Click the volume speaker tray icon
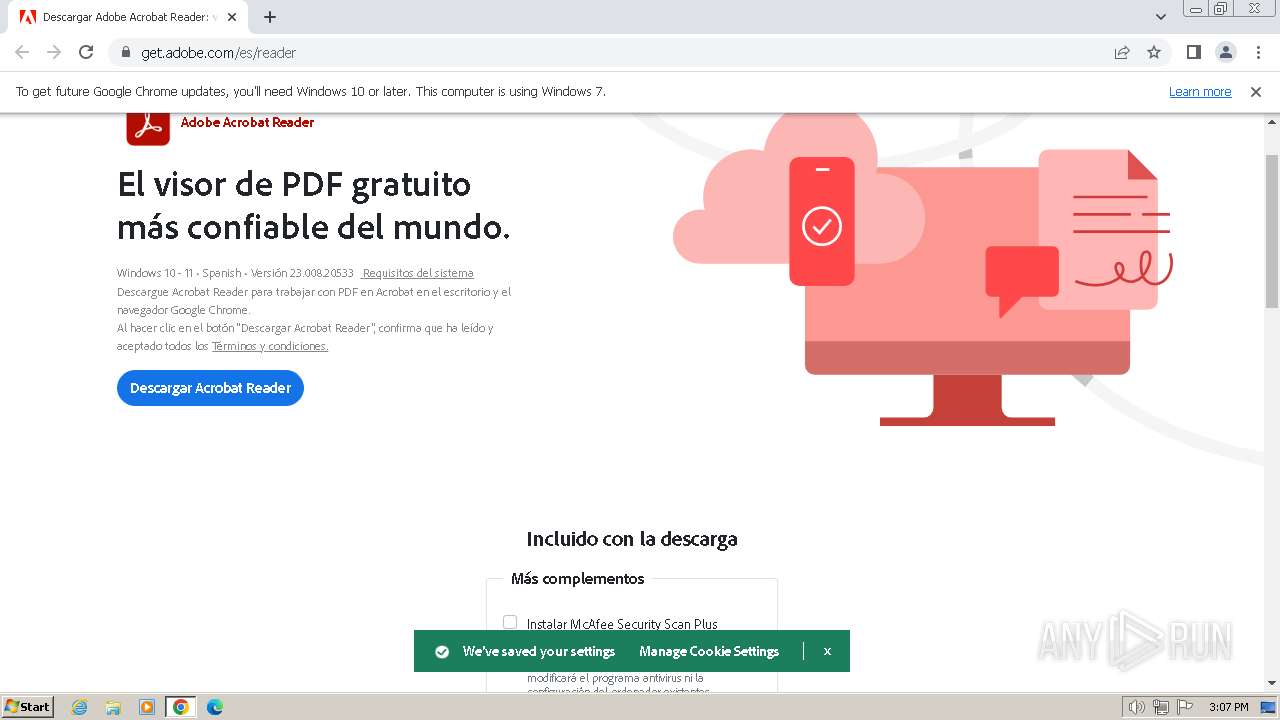 tap(1137, 707)
